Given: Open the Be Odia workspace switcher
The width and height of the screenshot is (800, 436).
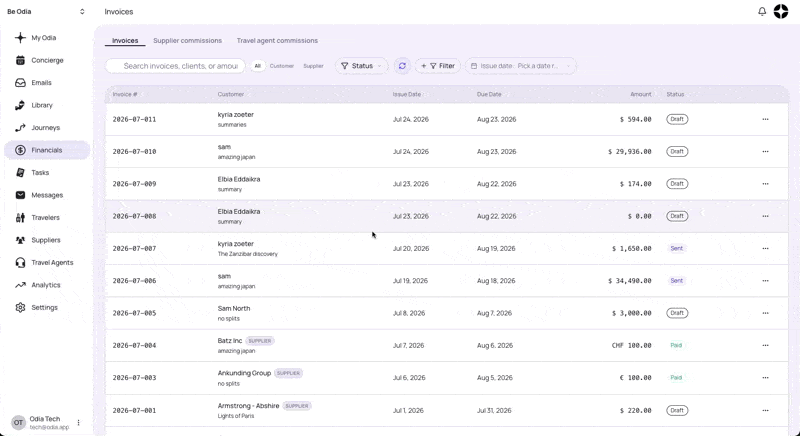Looking at the screenshot, I should [46, 11].
